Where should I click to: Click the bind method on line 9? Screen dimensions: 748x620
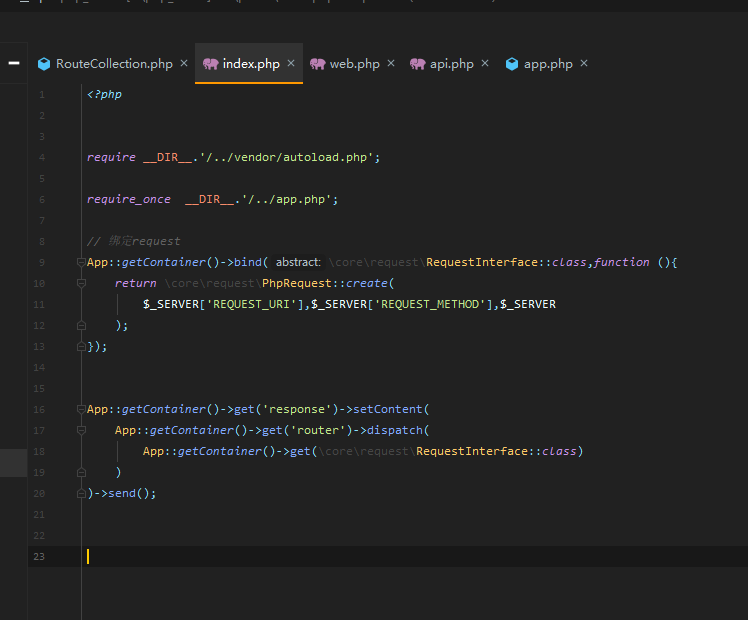pos(248,262)
